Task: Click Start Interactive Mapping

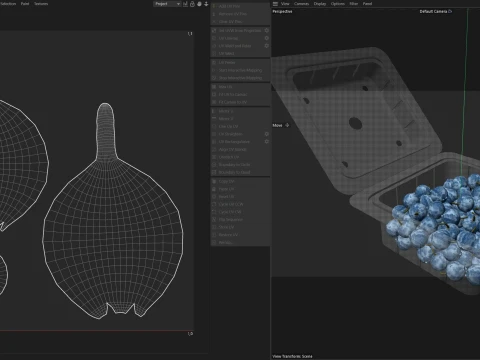Action: (240, 70)
